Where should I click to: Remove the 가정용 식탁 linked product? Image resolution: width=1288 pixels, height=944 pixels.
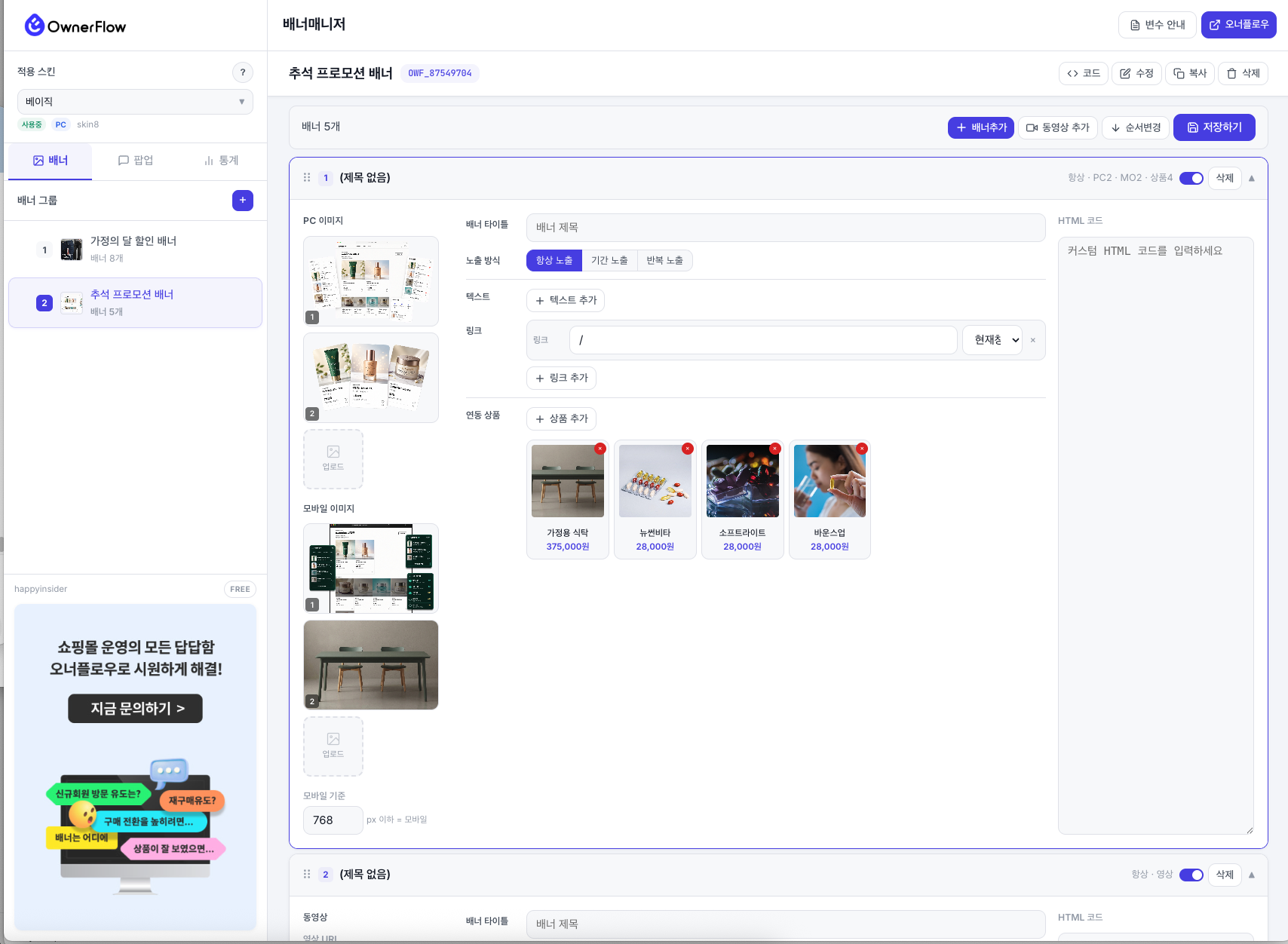tap(600, 449)
